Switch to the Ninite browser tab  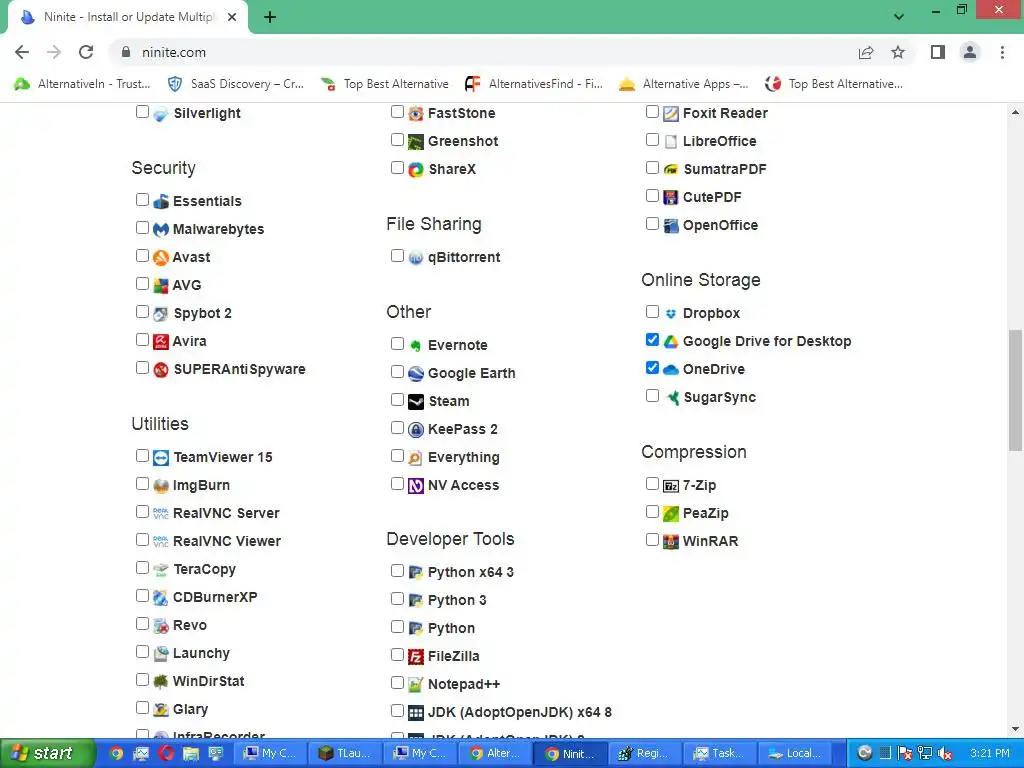pyautogui.click(x=128, y=17)
